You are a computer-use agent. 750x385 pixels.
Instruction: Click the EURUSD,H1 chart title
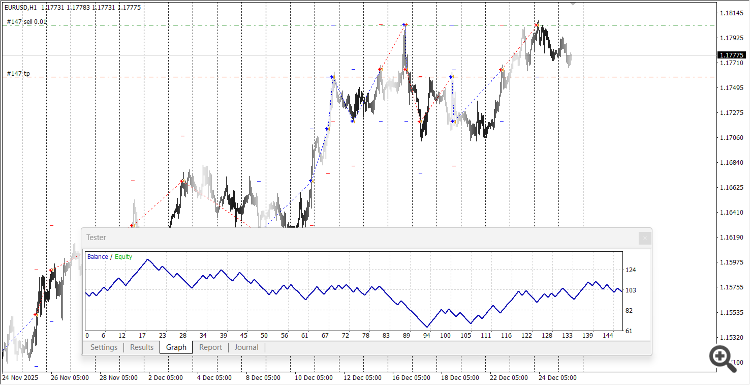(x=22, y=8)
